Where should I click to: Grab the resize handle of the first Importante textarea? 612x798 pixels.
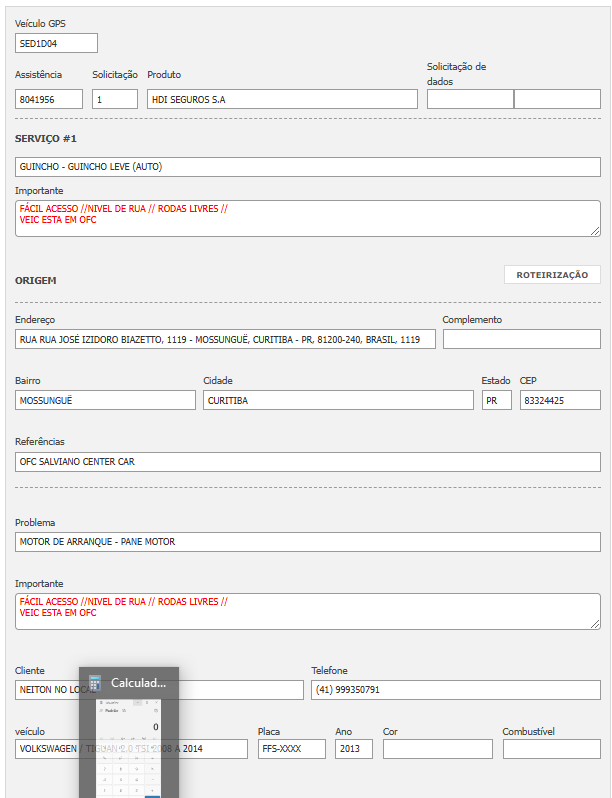(595, 231)
